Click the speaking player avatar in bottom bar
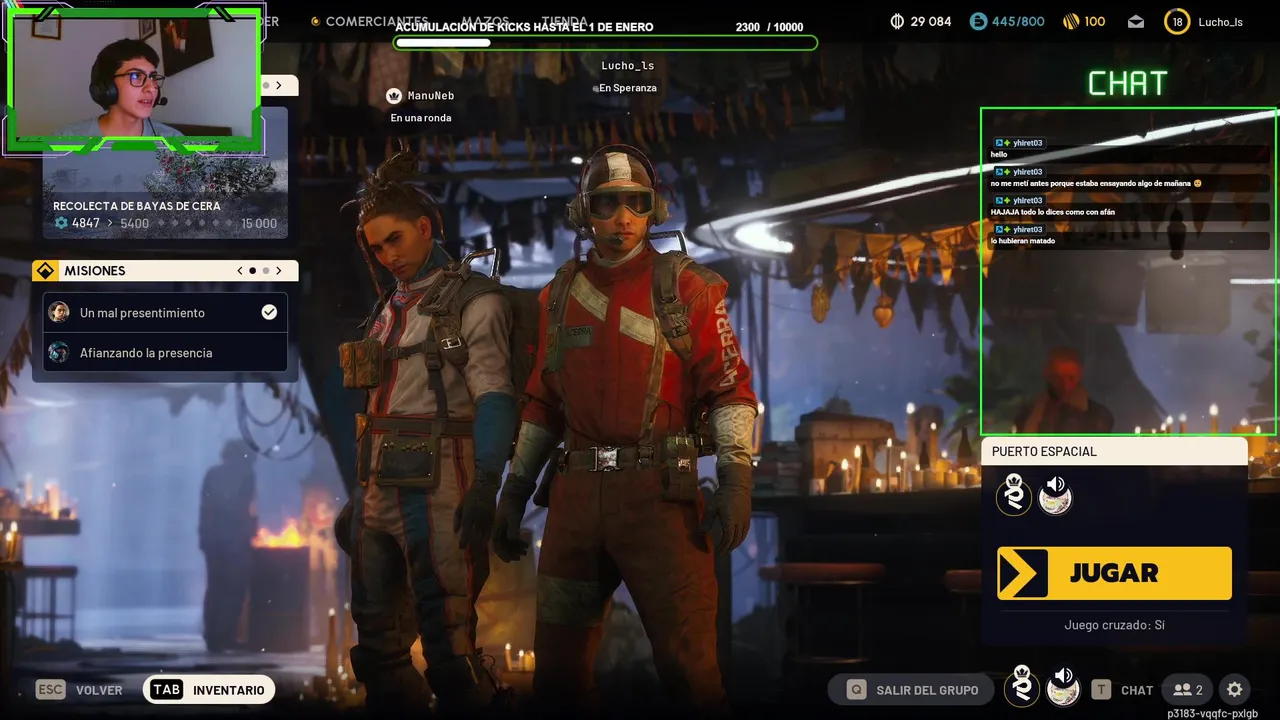Viewport: 1280px width, 720px height. pyautogui.click(x=1063, y=686)
